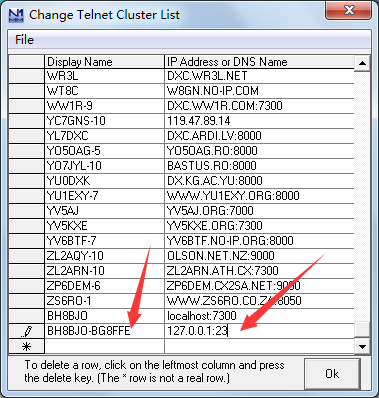
Task: Click the ZP6DEM.CX2SA.NET address cell
Action: [x=259, y=286]
